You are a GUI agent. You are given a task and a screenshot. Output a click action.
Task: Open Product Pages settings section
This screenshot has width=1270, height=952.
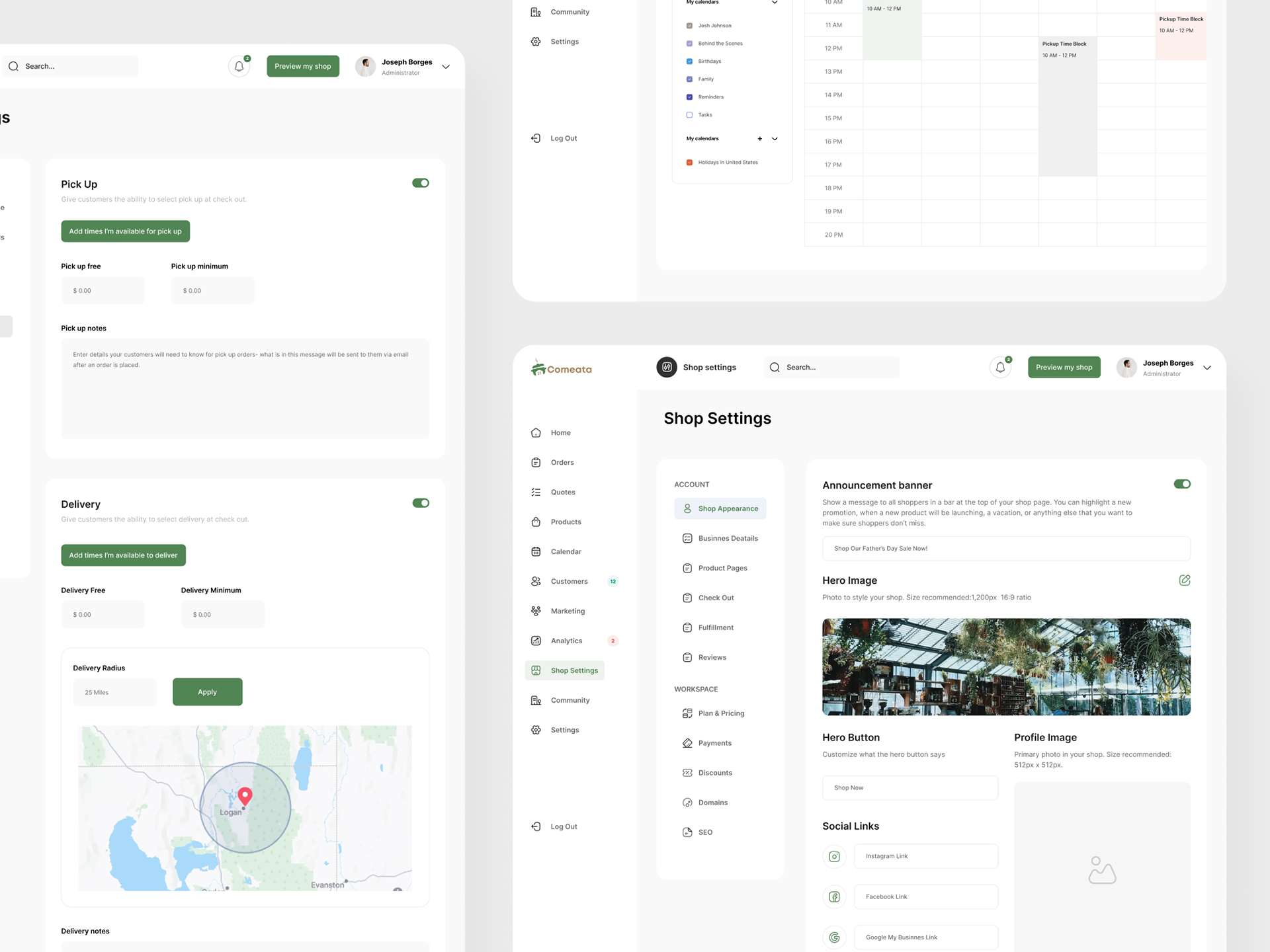[x=722, y=568]
